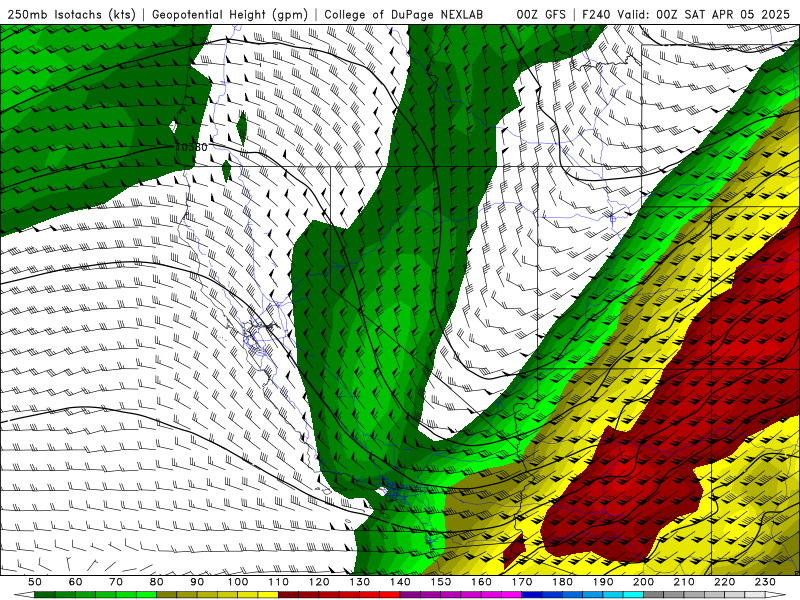Click the '250mb Isotachs (kts)' title text
This screenshot has height=600, width=800.
72,15
